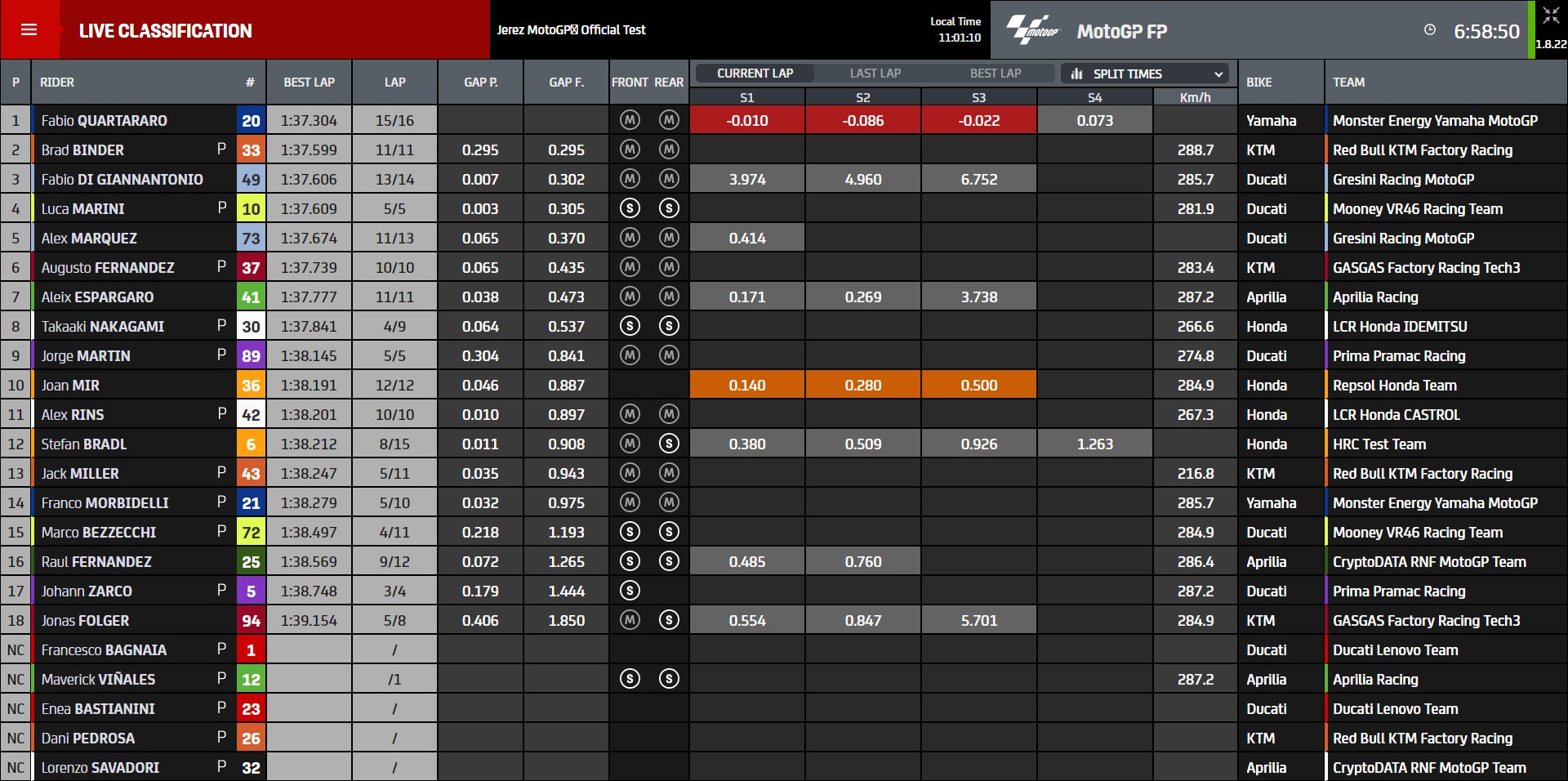
Task: Click the Km/h column header
Action: click(1195, 97)
